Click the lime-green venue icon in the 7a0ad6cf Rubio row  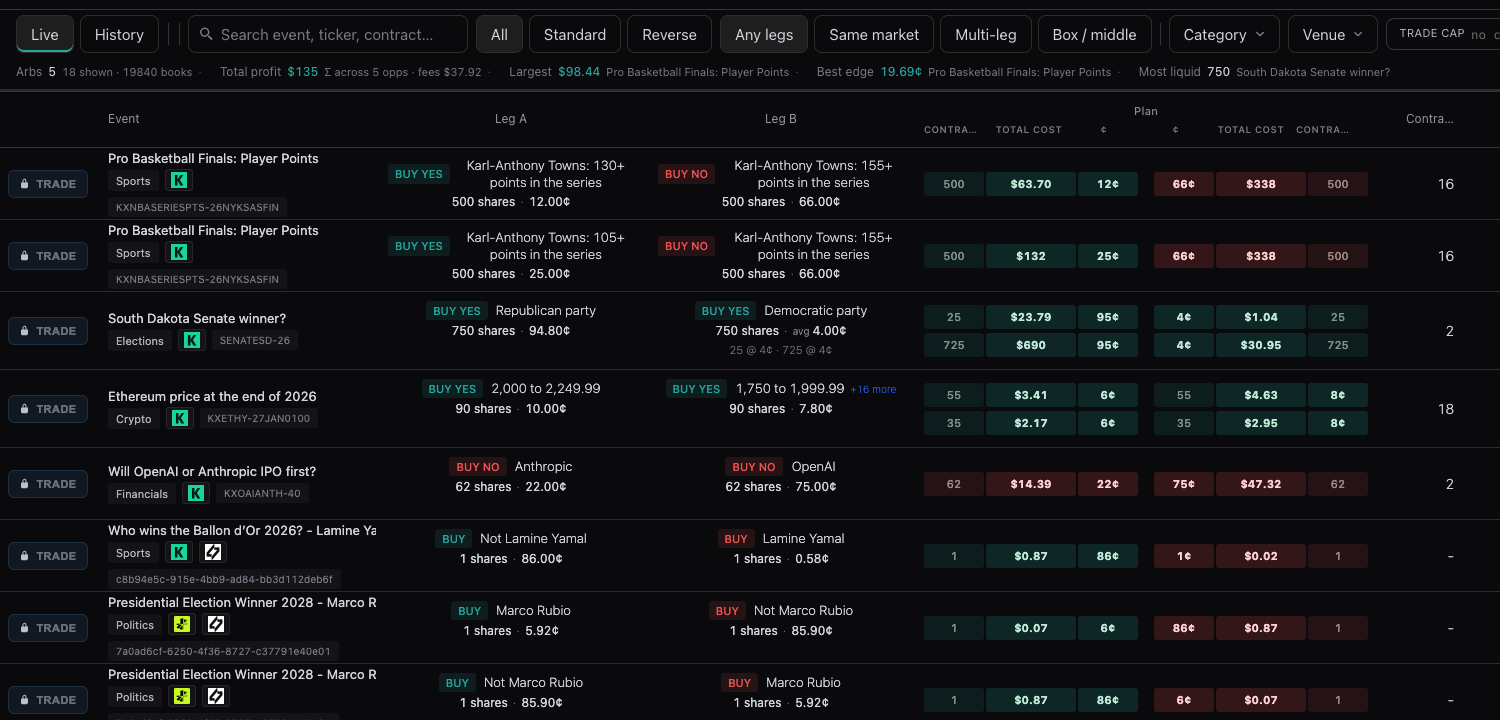pos(181,625)
